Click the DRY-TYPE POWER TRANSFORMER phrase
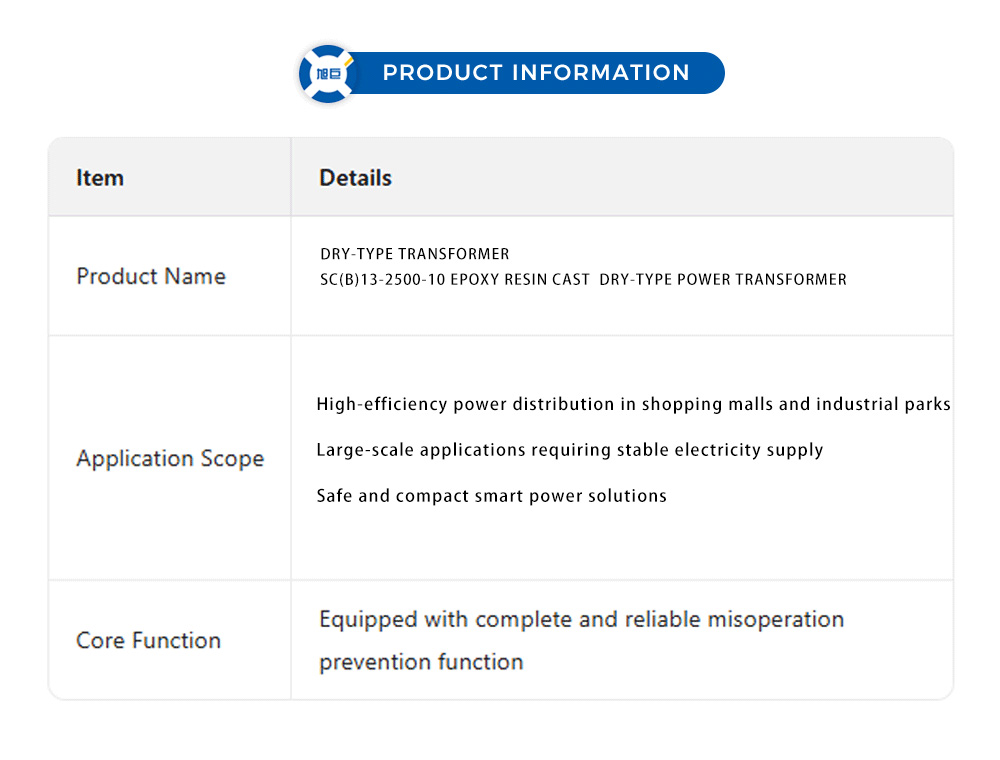The image size is (1000, 760). click(722, 280)
